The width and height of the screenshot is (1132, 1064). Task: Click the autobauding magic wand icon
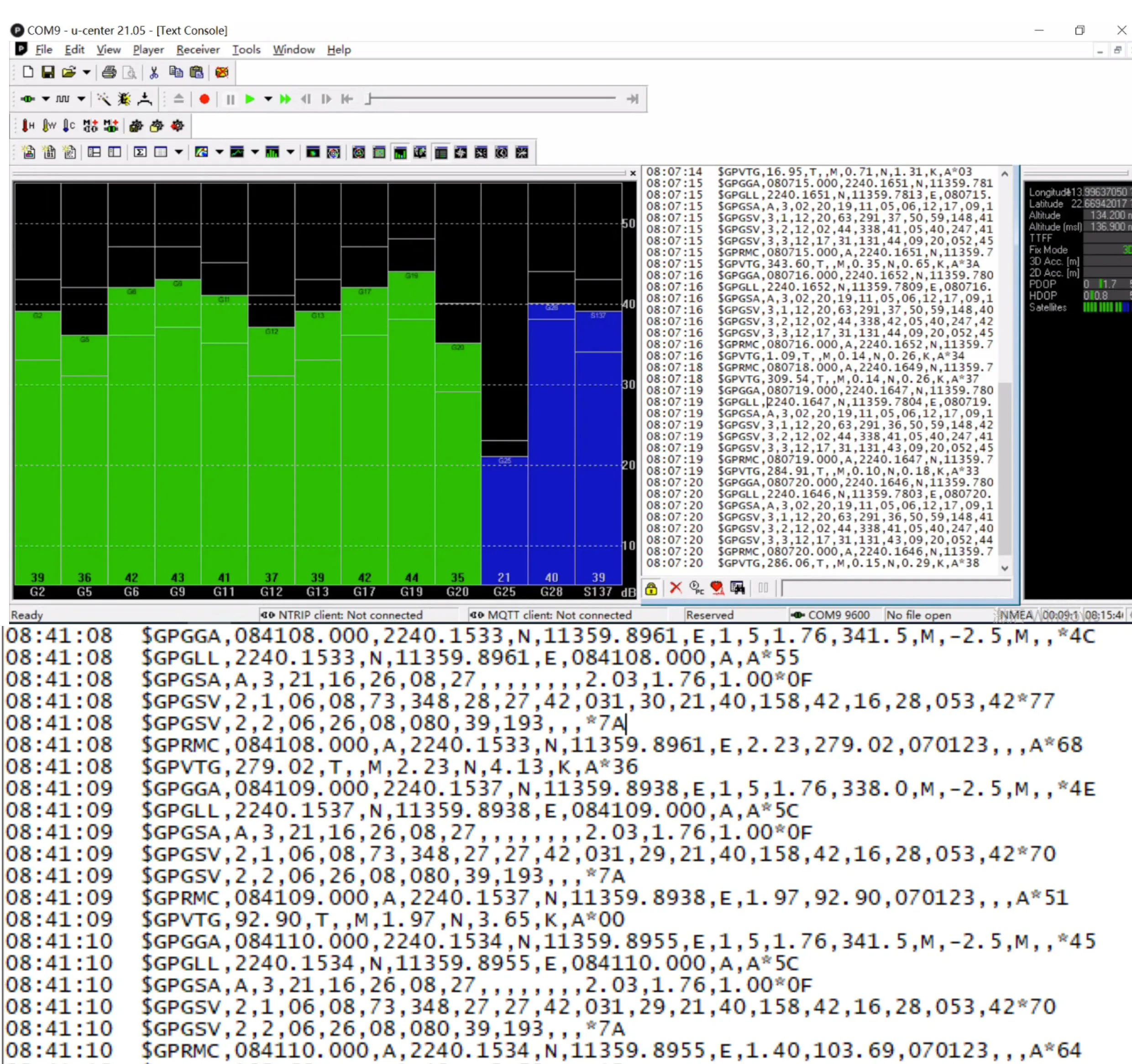tap(104, 99)
